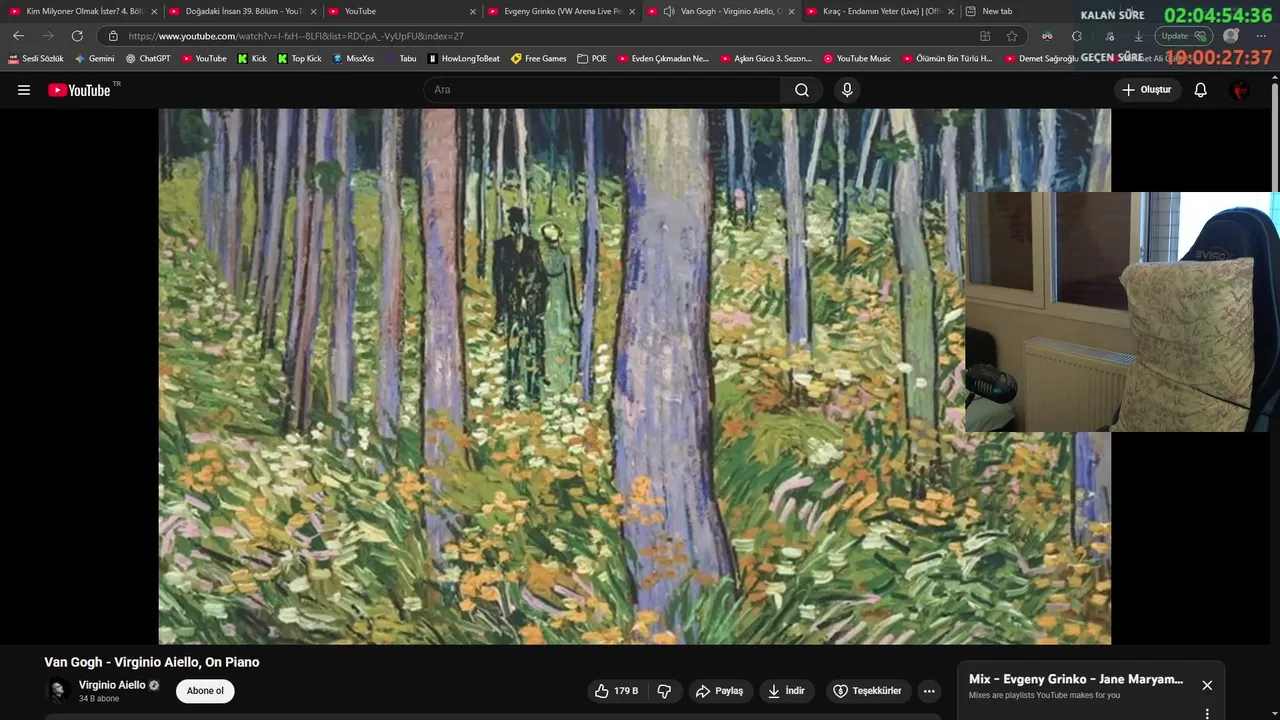Open YouTube Music bookmark
Image resolution: width=1280 pixels, height=720 pixels.
pos(857,59)
